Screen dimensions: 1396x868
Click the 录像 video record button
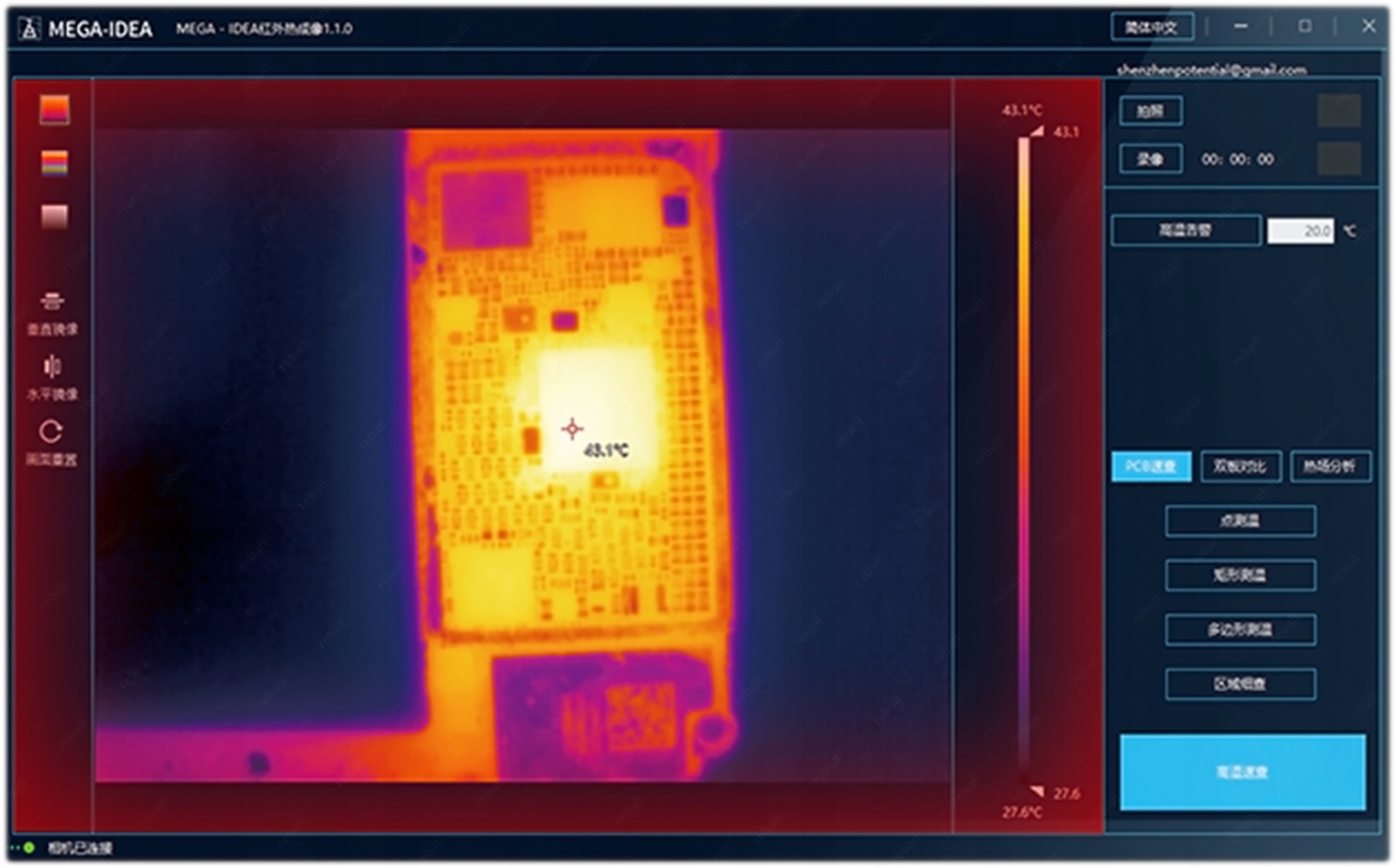(1150, 159)
